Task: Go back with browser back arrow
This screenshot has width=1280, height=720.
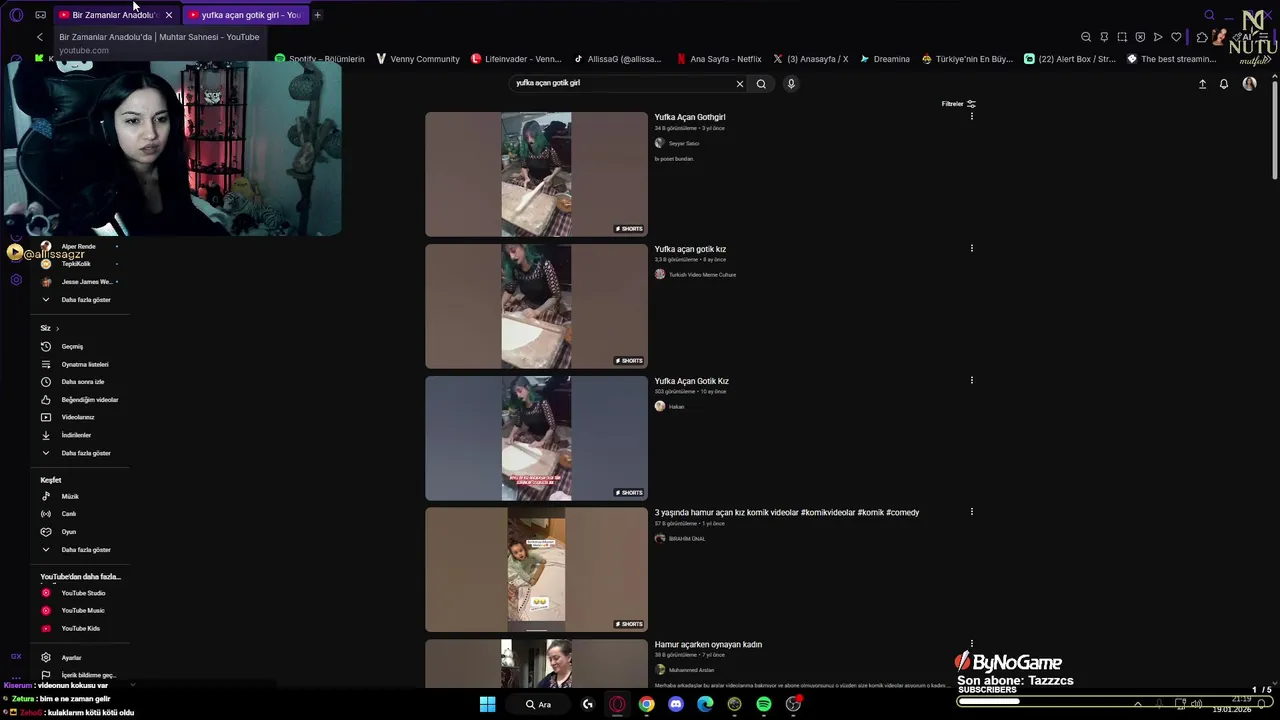Action: click(x=40, y=37)
